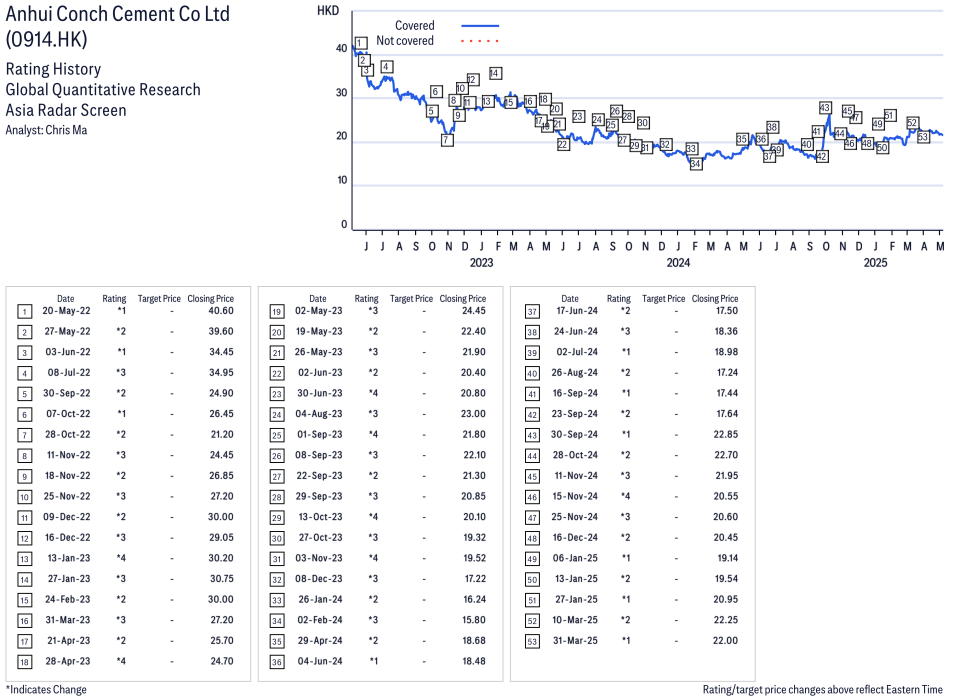This screenshot has width=954, height=696.
Task: Click the red dotted Not covered legend sample
Action: point(480,41)
